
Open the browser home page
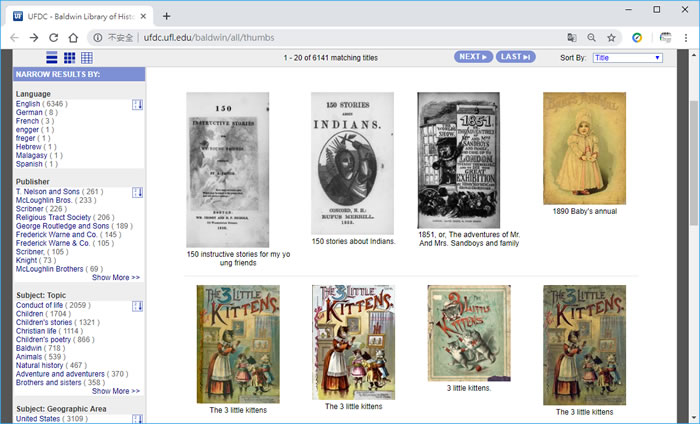[x=73, y=37]
